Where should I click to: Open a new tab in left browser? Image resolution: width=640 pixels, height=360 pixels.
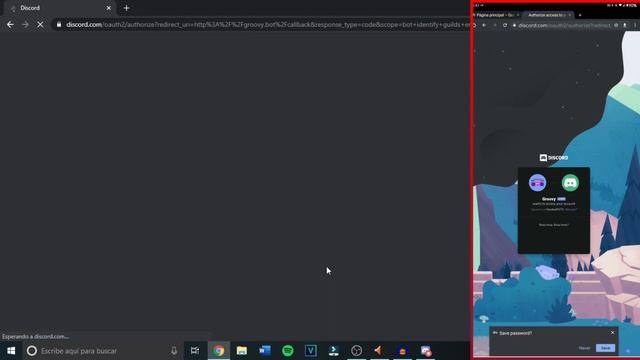coord(126,8)
